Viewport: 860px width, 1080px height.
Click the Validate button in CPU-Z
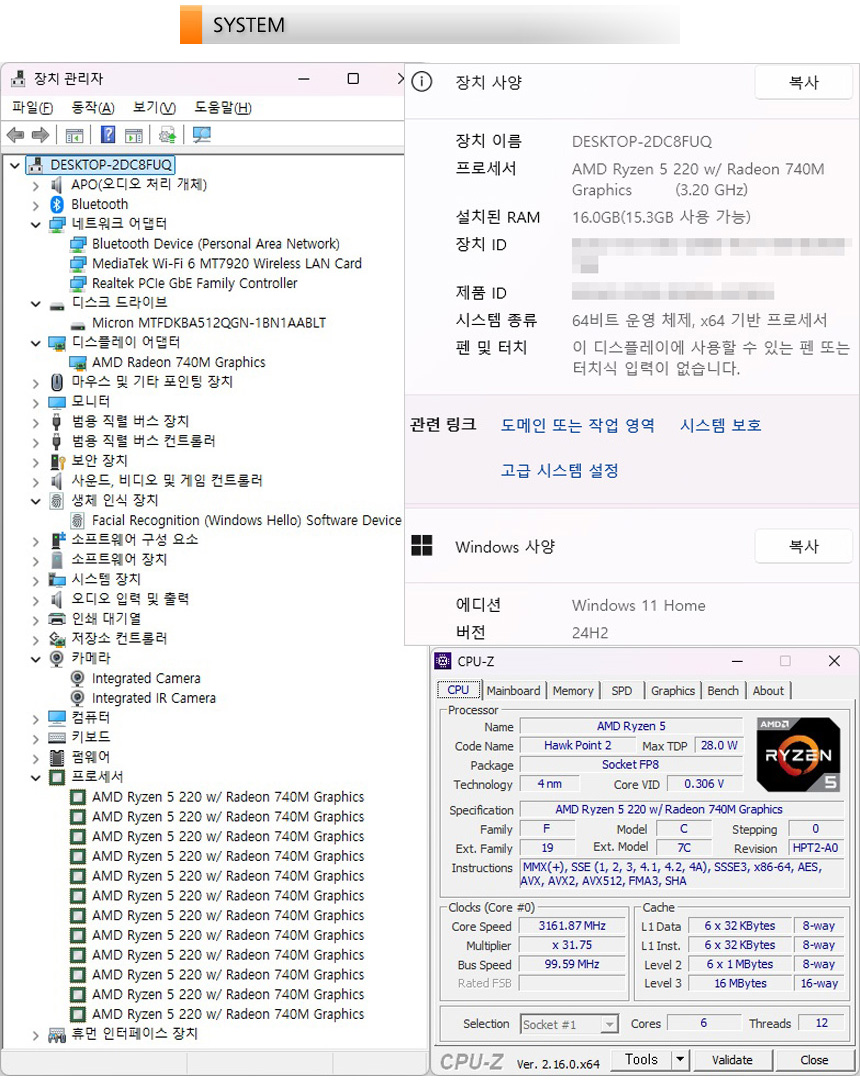tap(732, 1059)
